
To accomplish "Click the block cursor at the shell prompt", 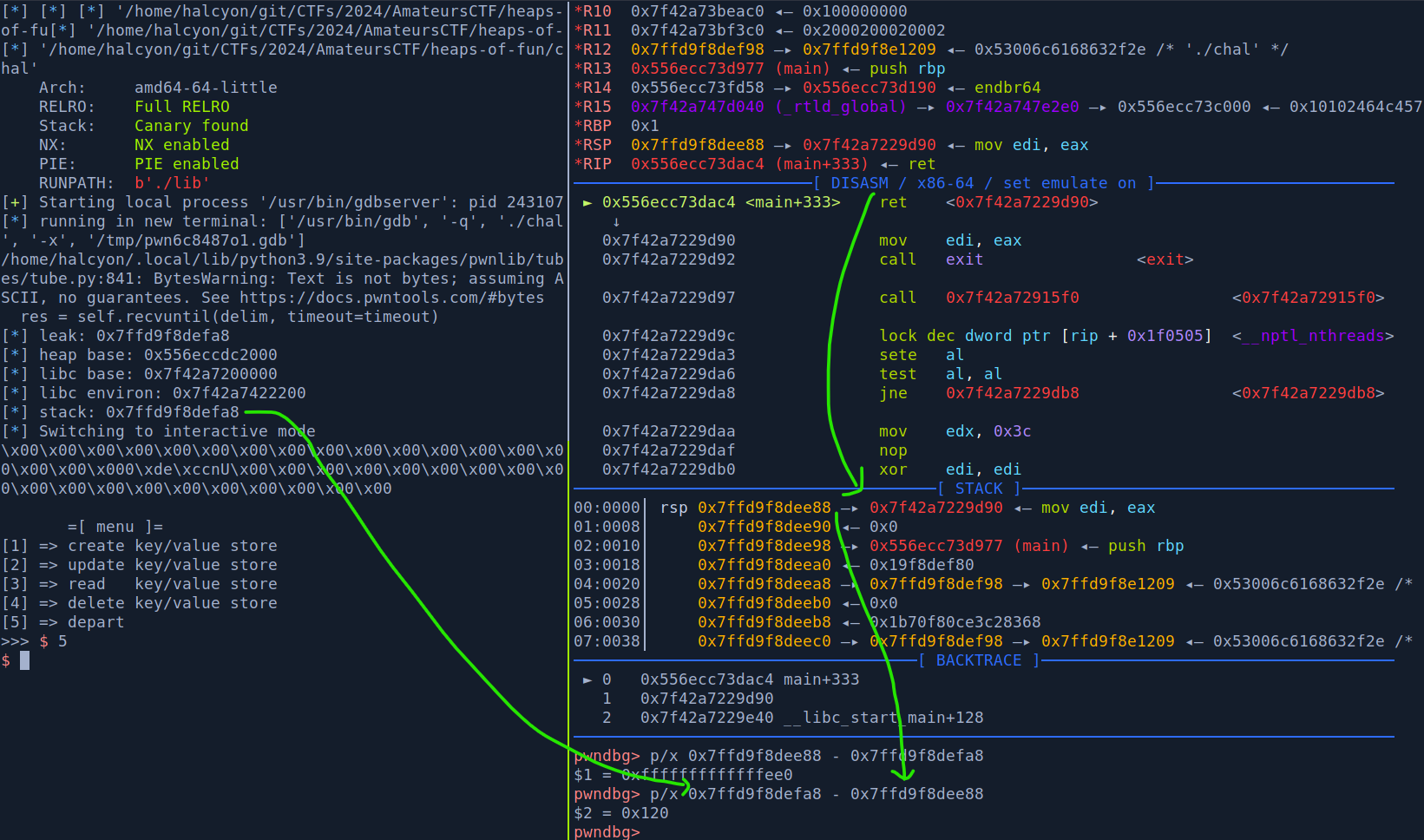I will 25,660.
